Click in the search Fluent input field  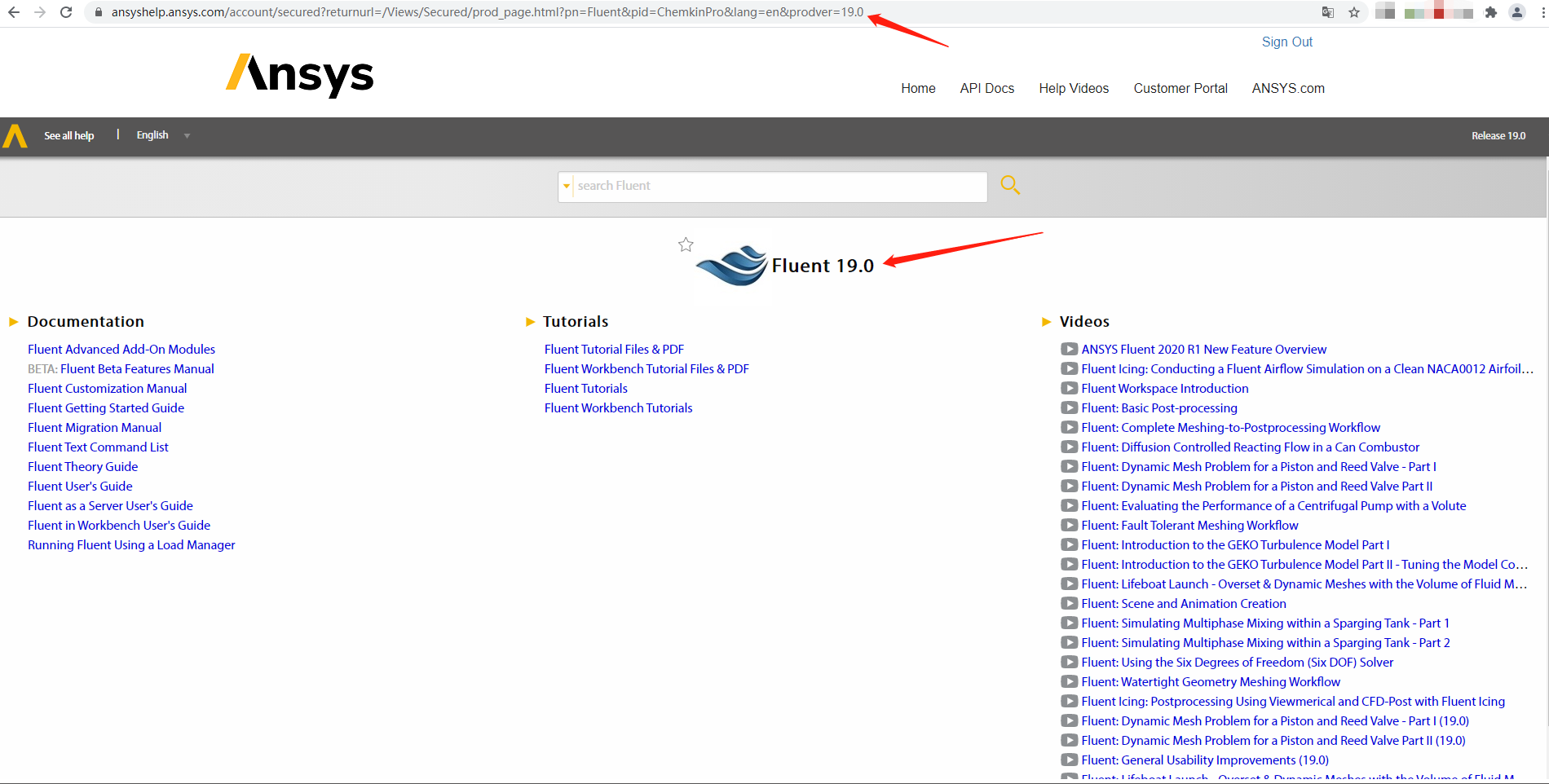[x=779, y=187]
